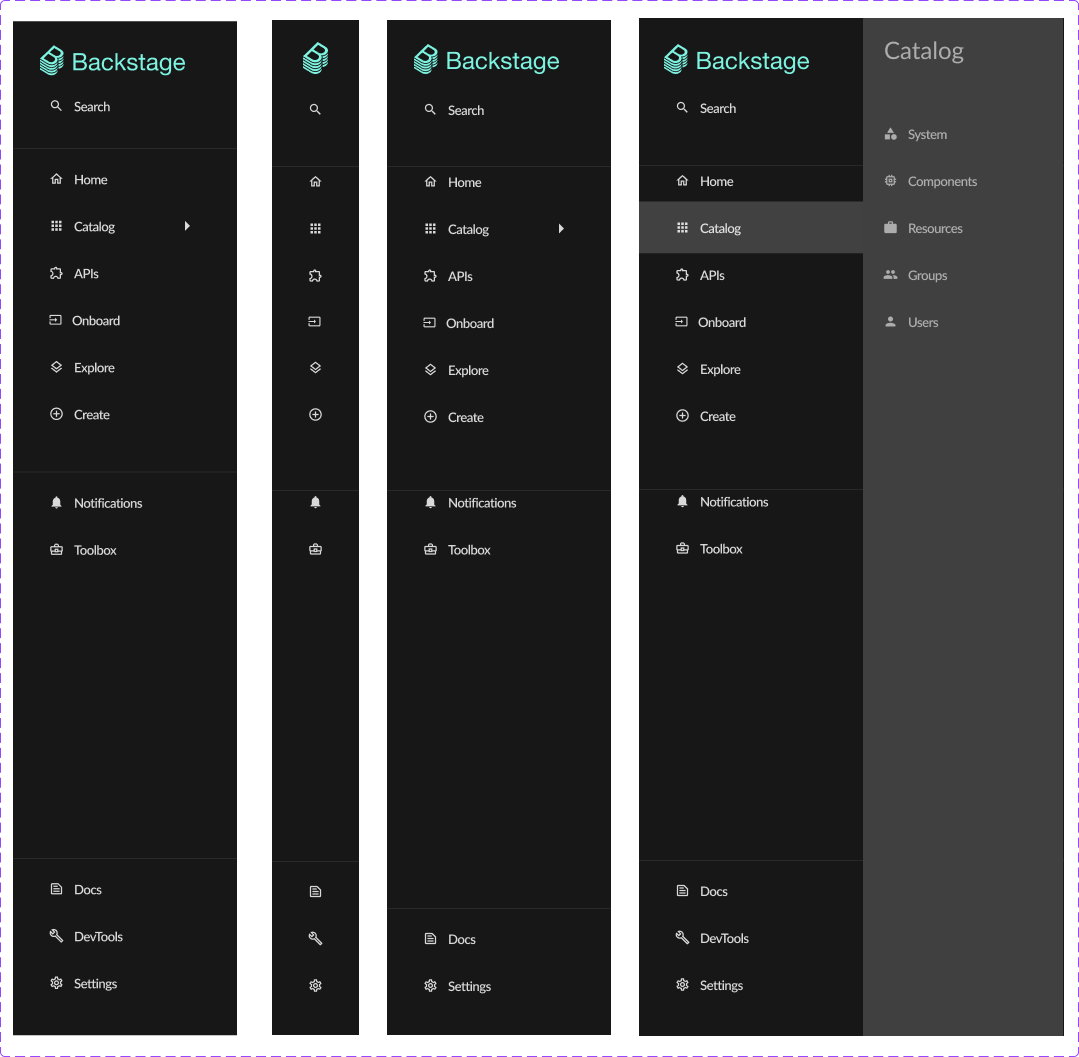Open Notifications bell icon in collapsed sidebar
The height and width of the screenshot is (1057, 1079).
[315, 502]
